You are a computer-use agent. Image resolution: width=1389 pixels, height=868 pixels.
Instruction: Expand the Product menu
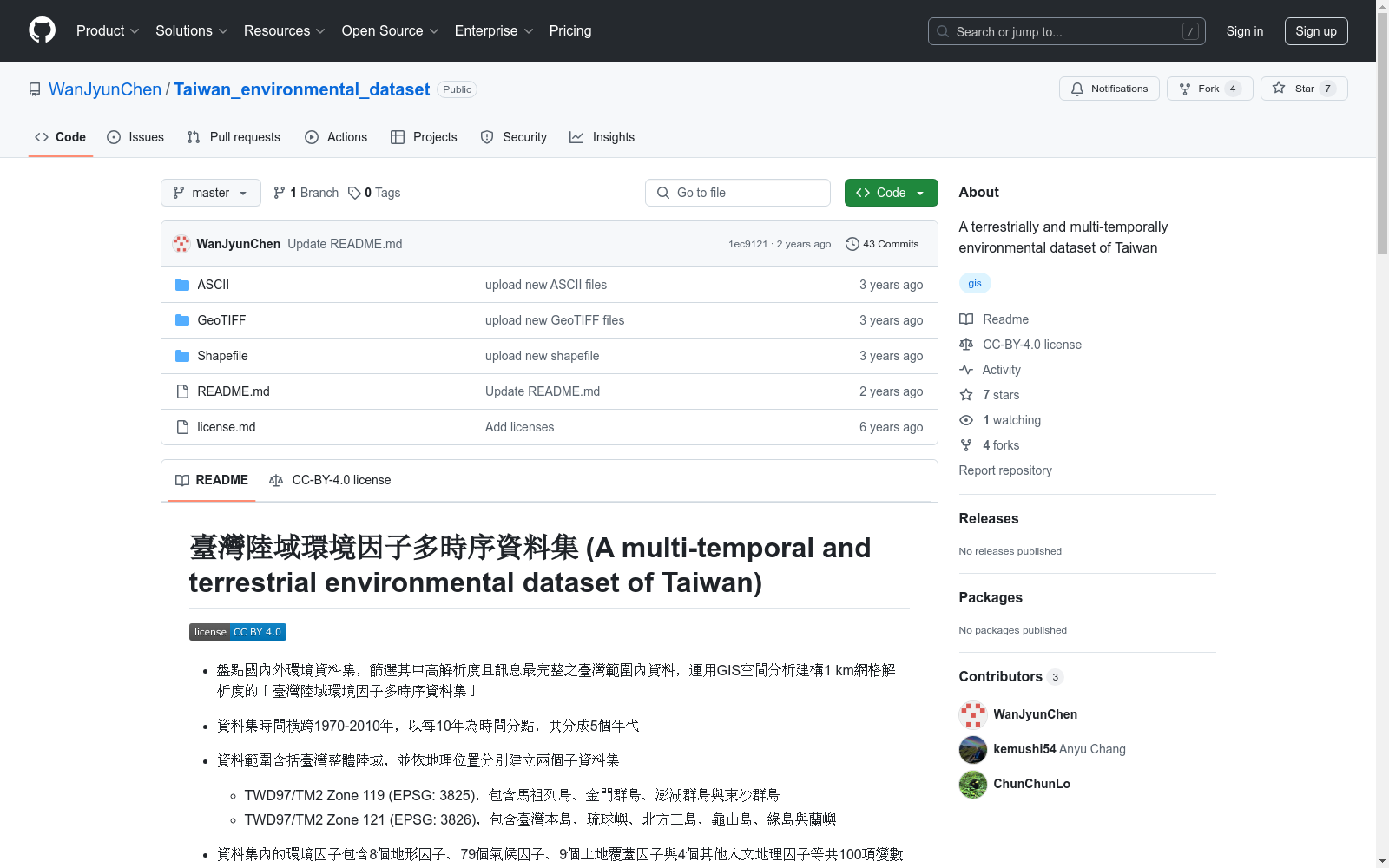click(x=108, y=31)
